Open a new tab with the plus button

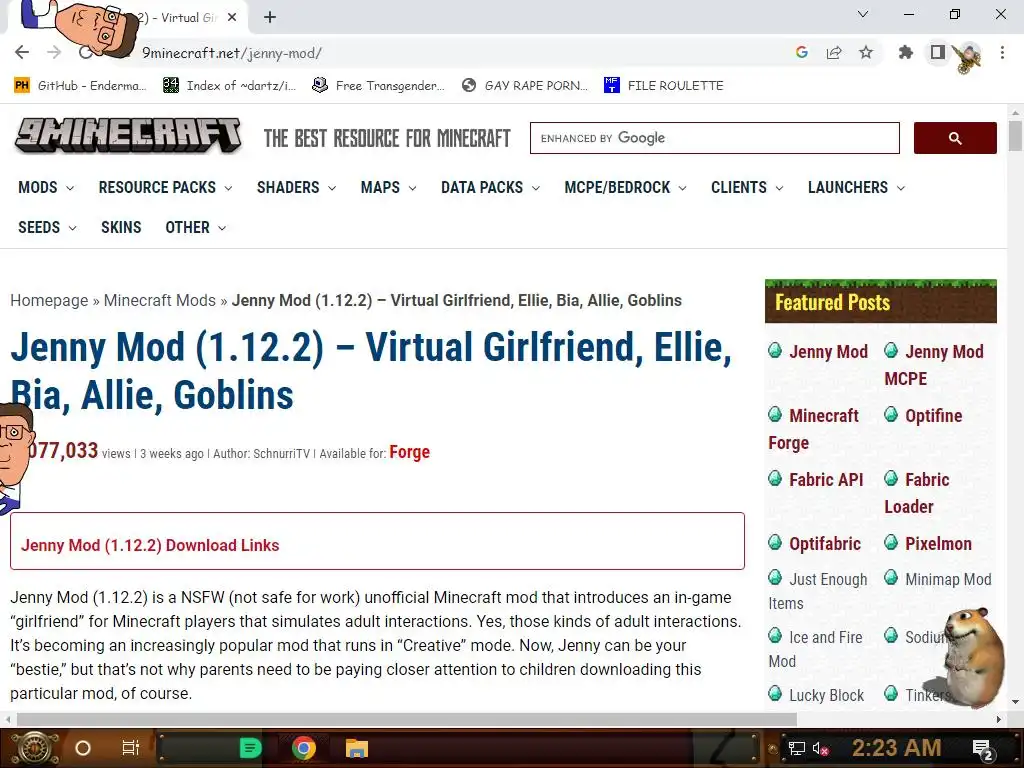(x=270, y=18)
